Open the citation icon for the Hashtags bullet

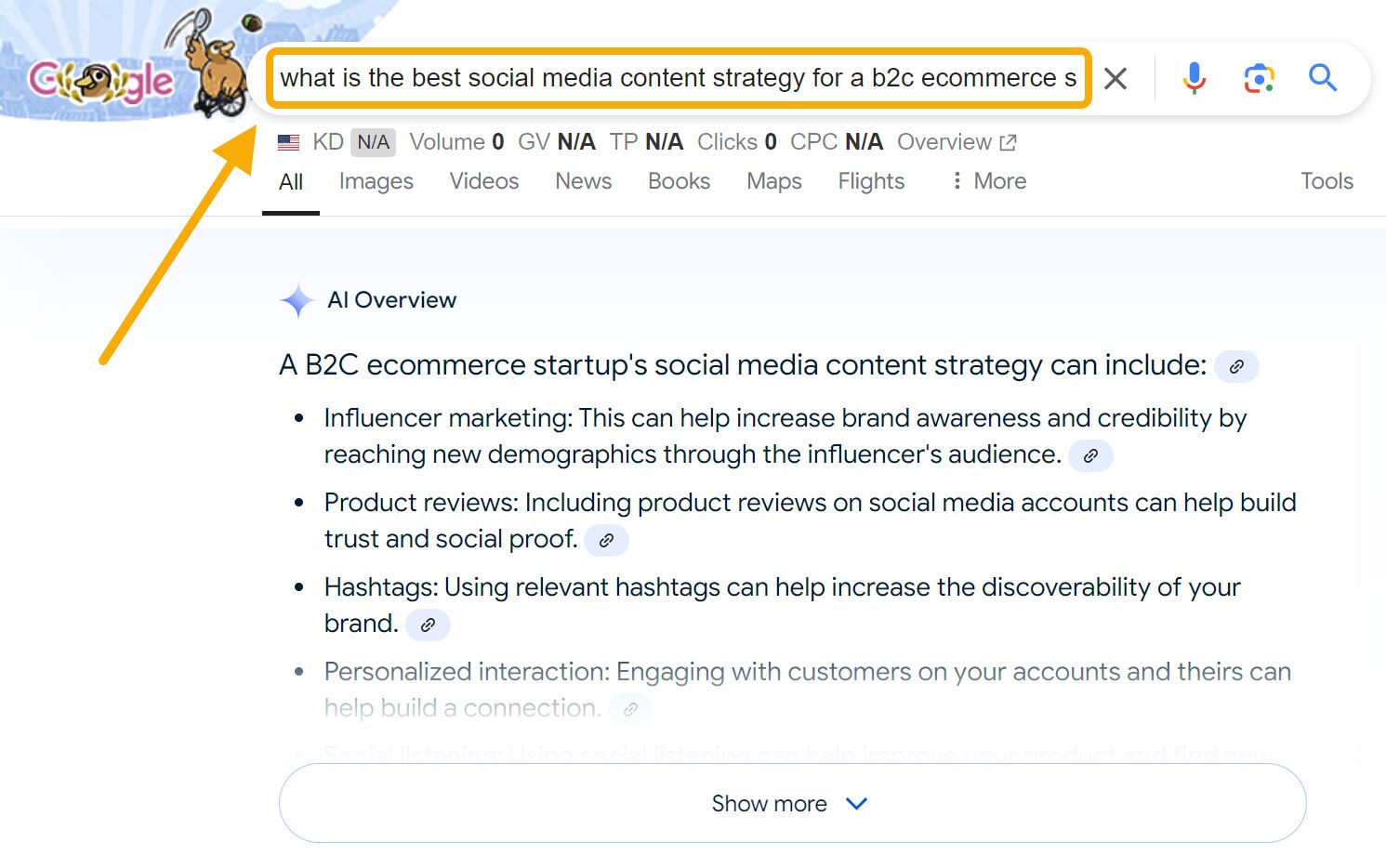coord(428,625)
